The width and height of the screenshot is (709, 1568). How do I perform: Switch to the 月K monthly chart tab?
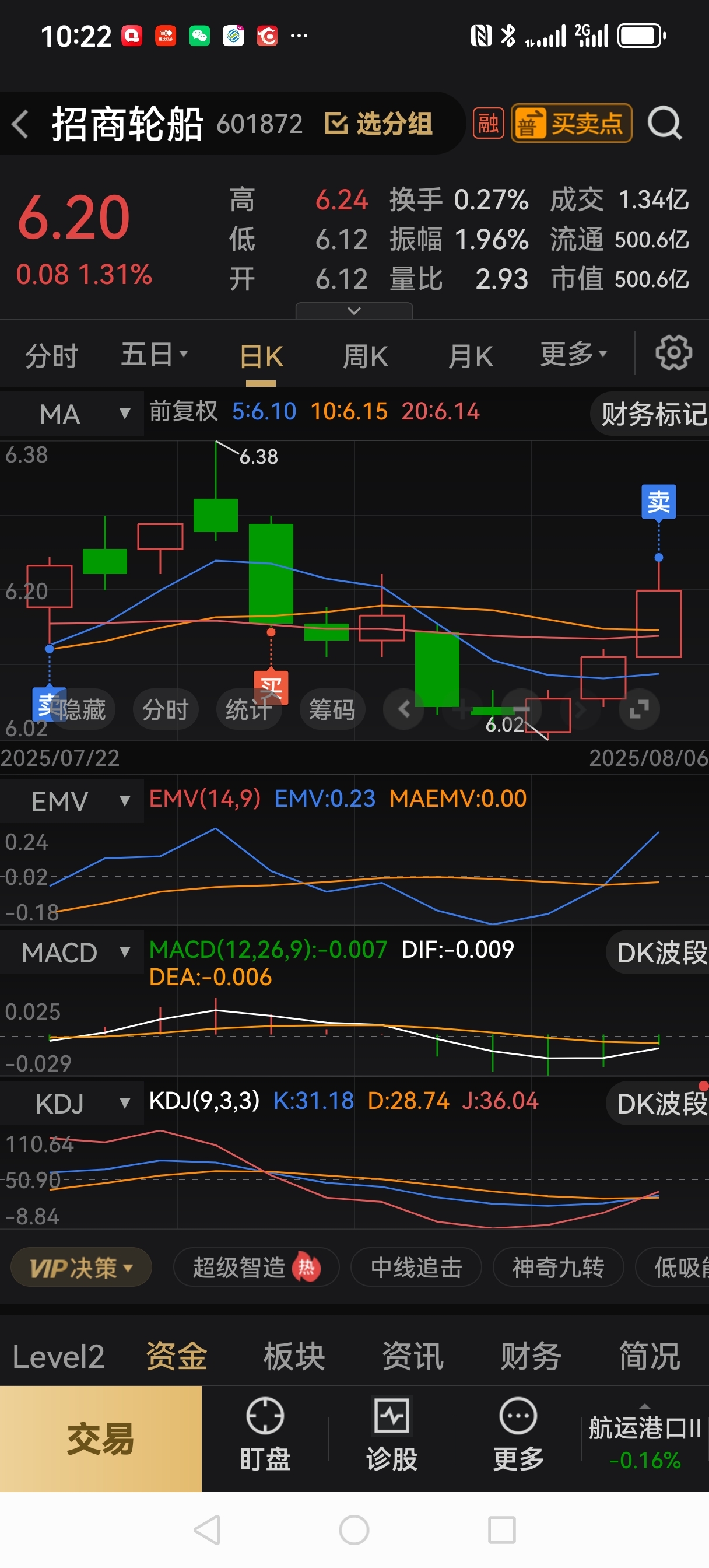[471, 356]
